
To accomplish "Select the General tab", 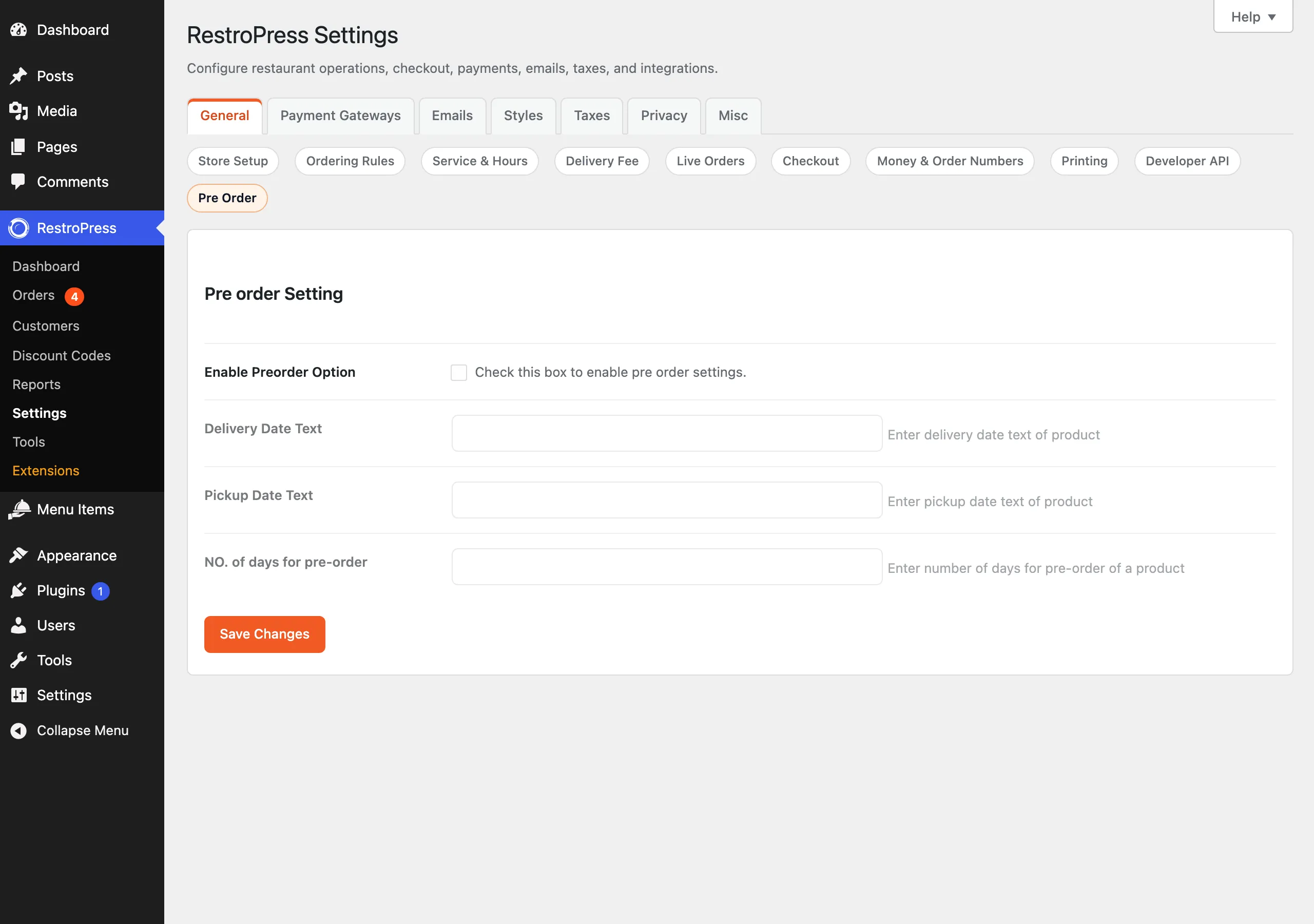I will (224, 116).
